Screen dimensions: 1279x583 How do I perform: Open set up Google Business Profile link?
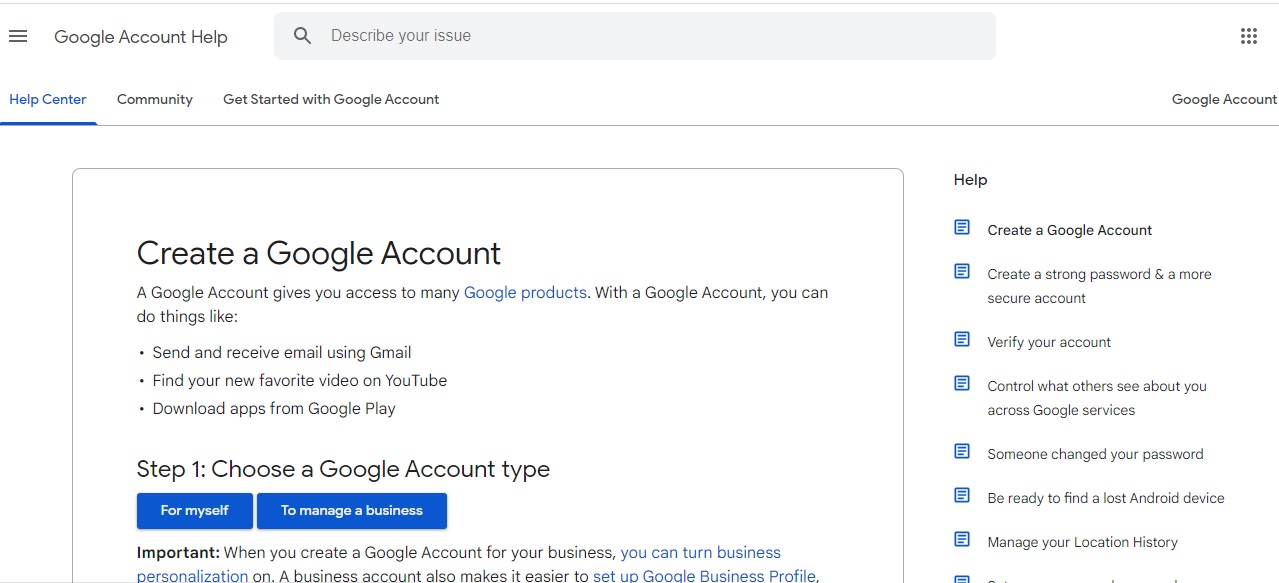click(x=705, y=576)
